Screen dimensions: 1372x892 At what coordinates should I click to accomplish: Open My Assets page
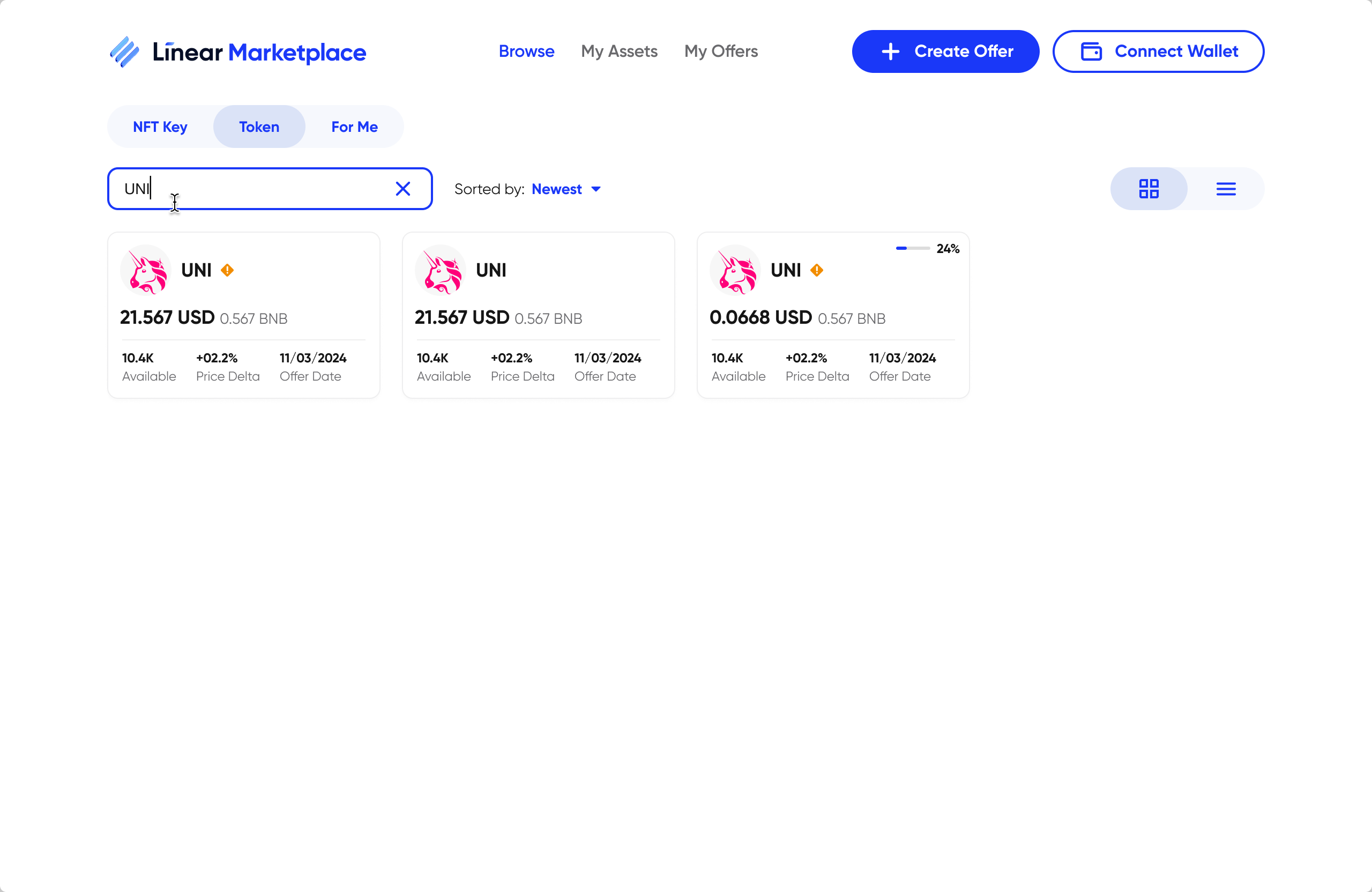619,51
